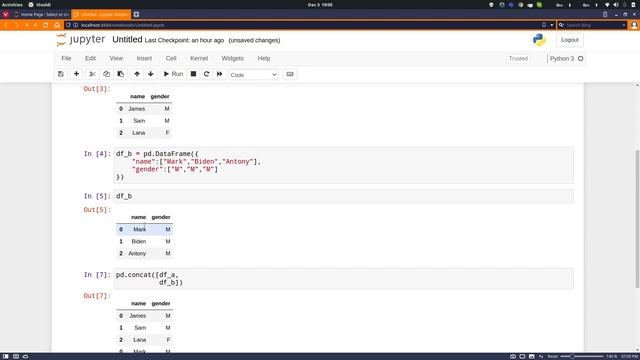This screenshot has height=360, width=640.
Task: Cut selected cells with scissors icon
Action: click(x=93, y=74)
